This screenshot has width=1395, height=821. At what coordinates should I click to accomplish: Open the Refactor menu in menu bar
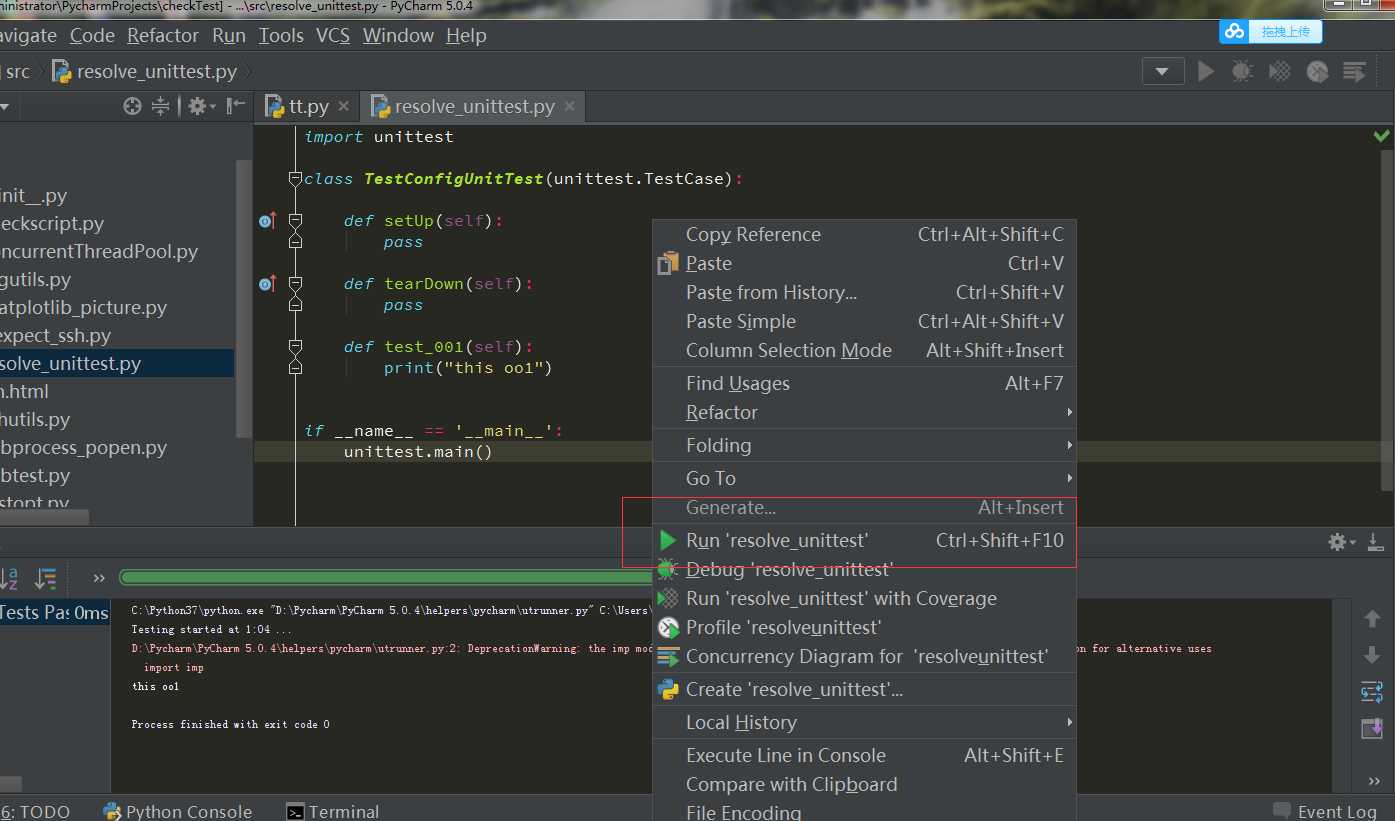tap(163, 35)
